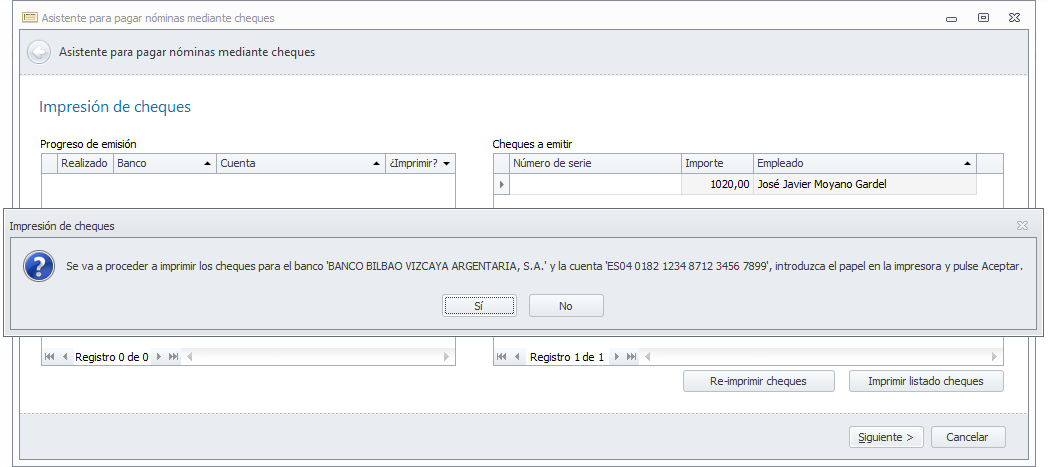Decline printing with the No button
Image resolution: width=1048 pixels, height=467 pixels.
point(566,306)
